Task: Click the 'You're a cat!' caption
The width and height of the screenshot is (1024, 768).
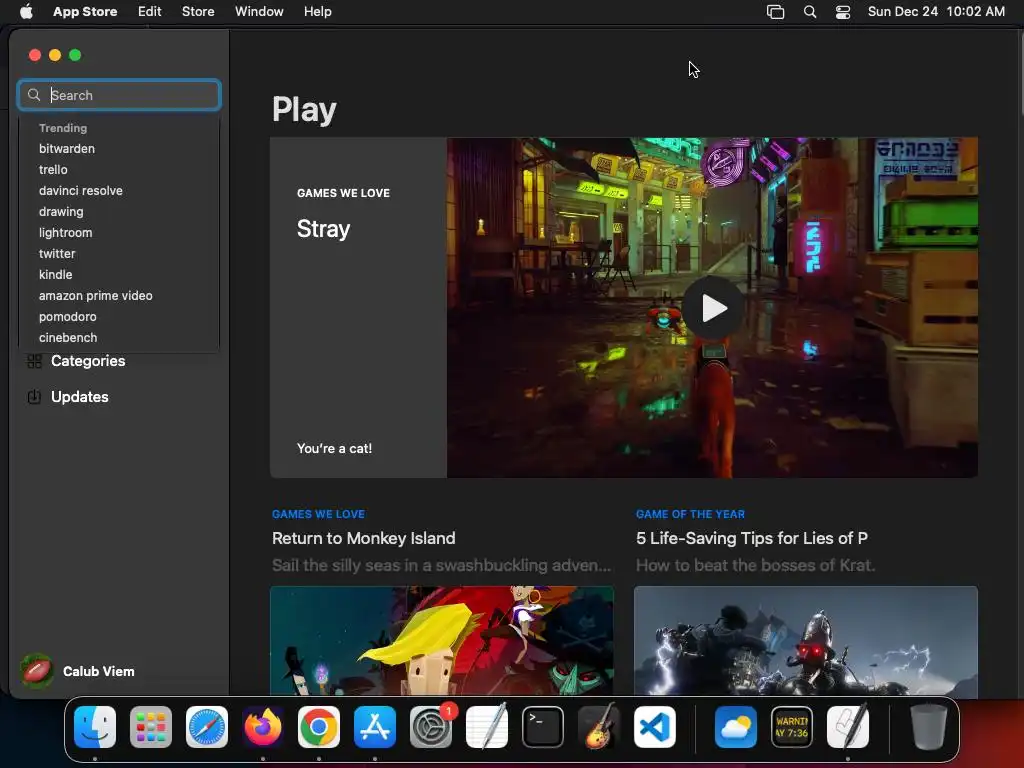Action: tap(334, 449)
